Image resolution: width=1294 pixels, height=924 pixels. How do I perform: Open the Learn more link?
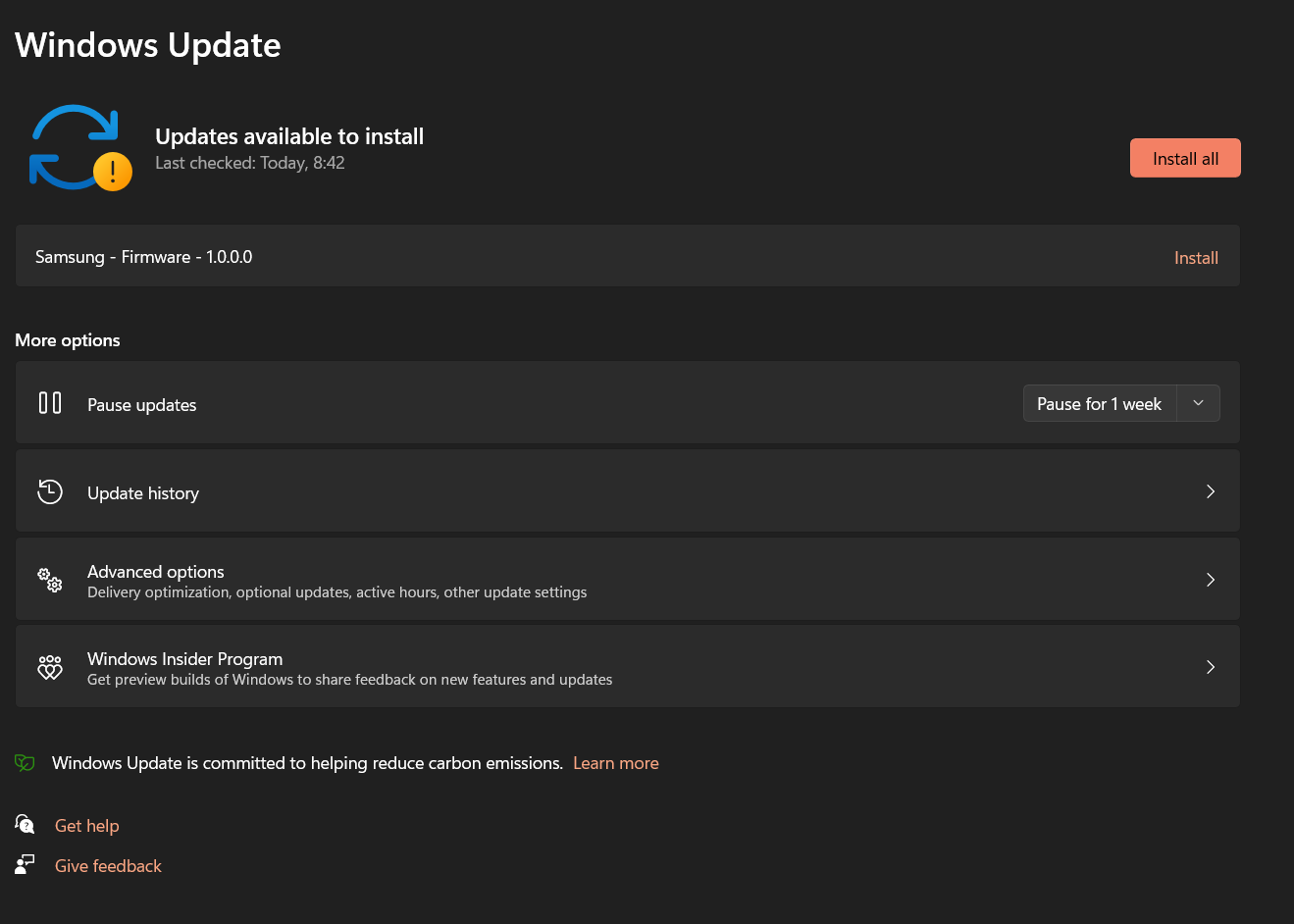pos(616,763)
